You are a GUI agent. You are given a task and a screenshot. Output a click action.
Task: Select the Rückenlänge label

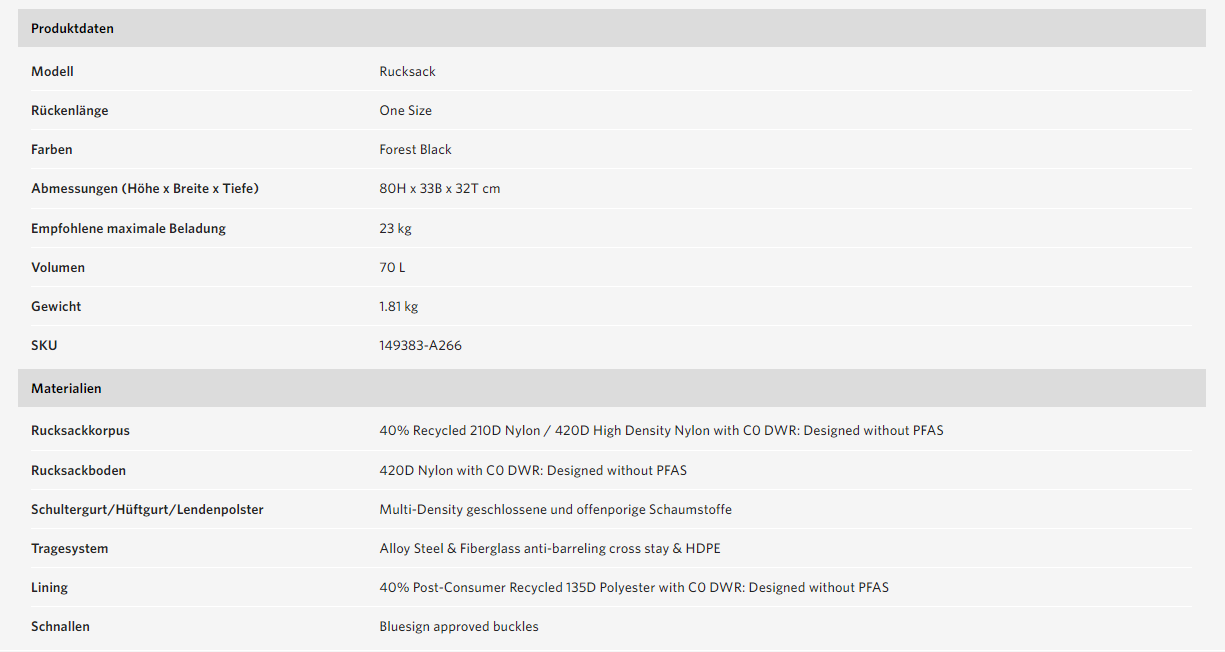pos(69,110)
